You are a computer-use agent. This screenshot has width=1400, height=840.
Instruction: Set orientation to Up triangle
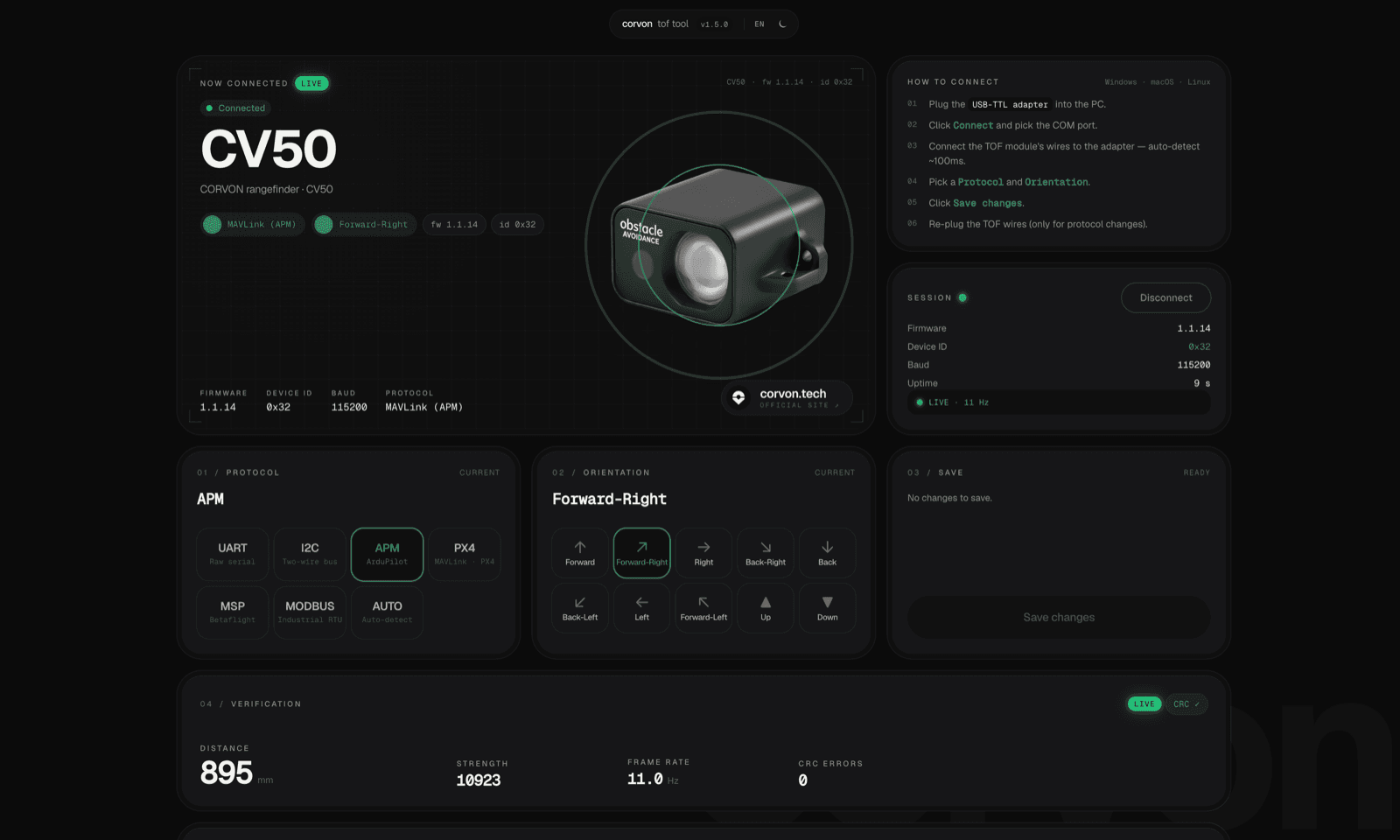tap(766, 608)
